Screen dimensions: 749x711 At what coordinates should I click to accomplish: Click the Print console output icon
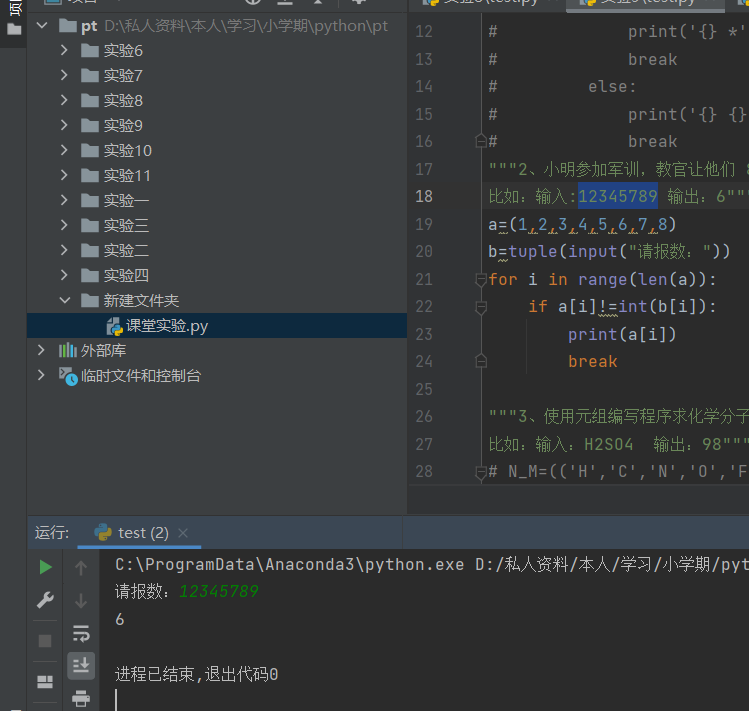point(81,699)
